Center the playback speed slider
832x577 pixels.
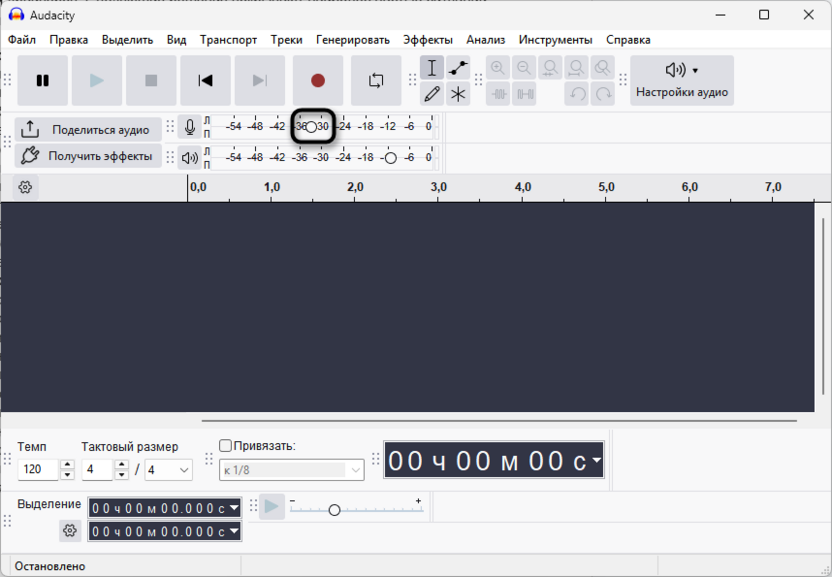[335, 510]
